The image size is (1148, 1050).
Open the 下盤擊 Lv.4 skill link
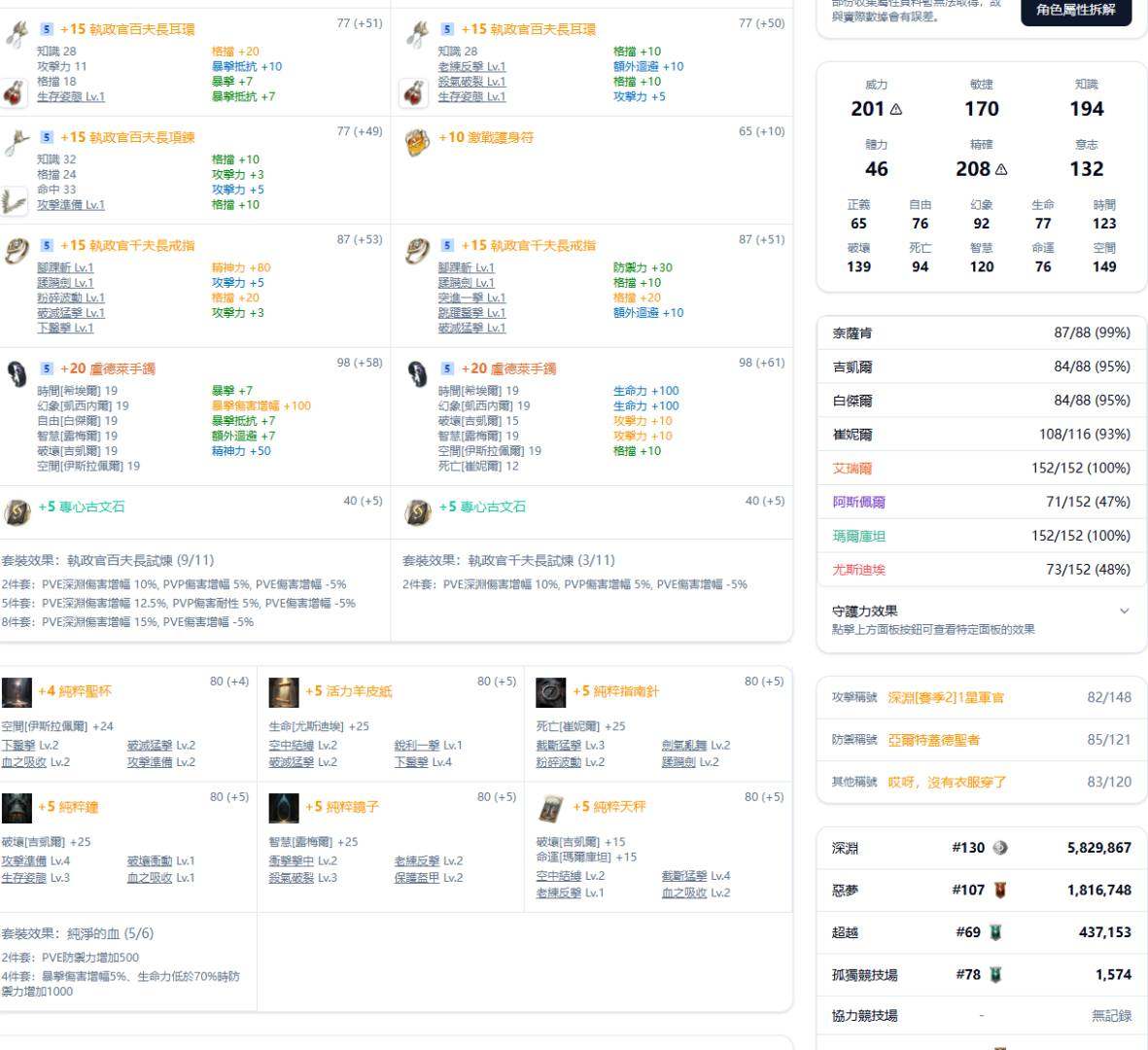click(423, 762)
